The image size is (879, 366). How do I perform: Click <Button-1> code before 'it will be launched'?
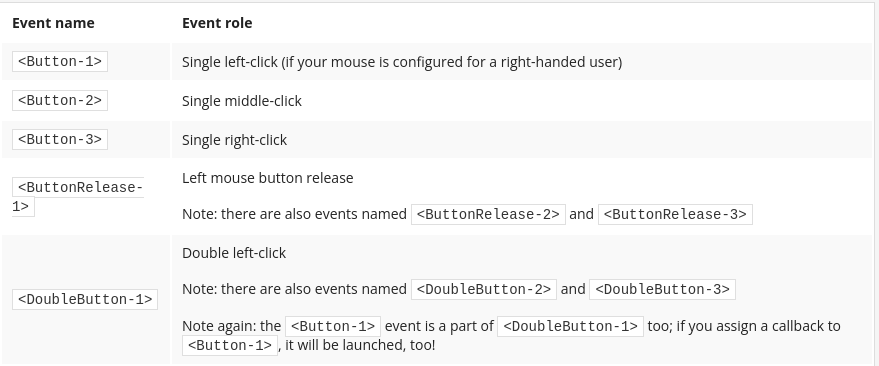[x=230, y=345]
